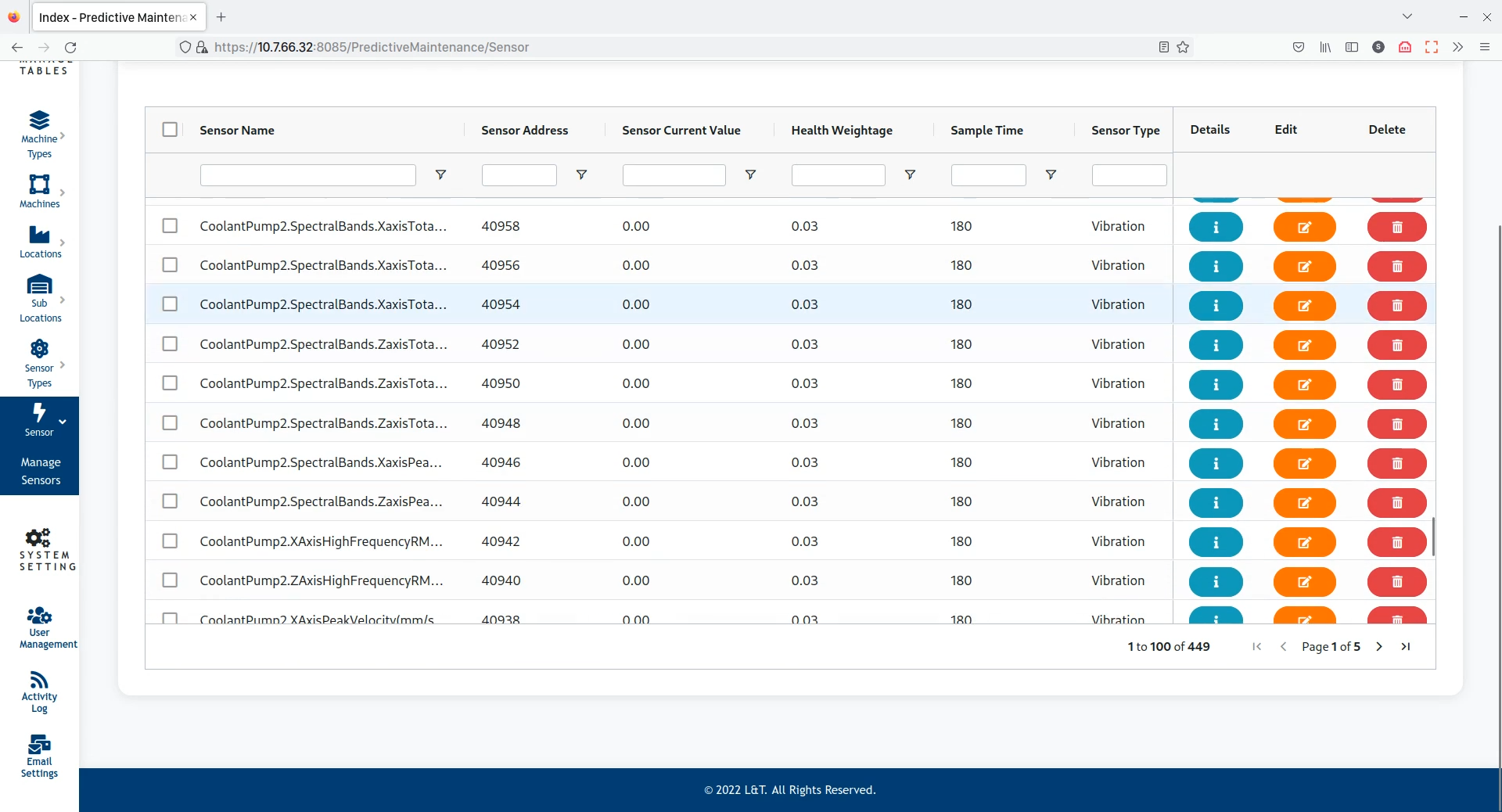Expand Sensor Types chevron
Viewport: 1502px width, 812px height.
pos(63,365)
